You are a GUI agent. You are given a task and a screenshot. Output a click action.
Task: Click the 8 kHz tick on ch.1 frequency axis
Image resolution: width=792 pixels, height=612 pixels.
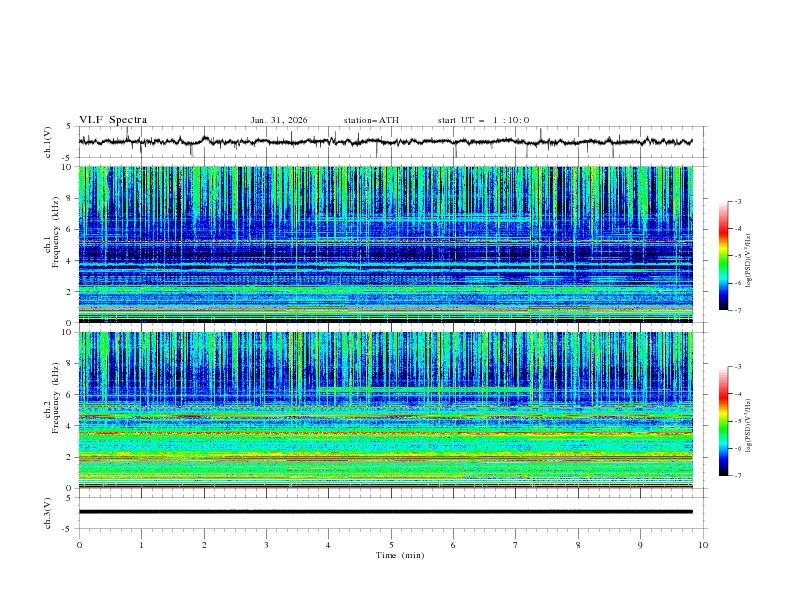tap(71, 198)
